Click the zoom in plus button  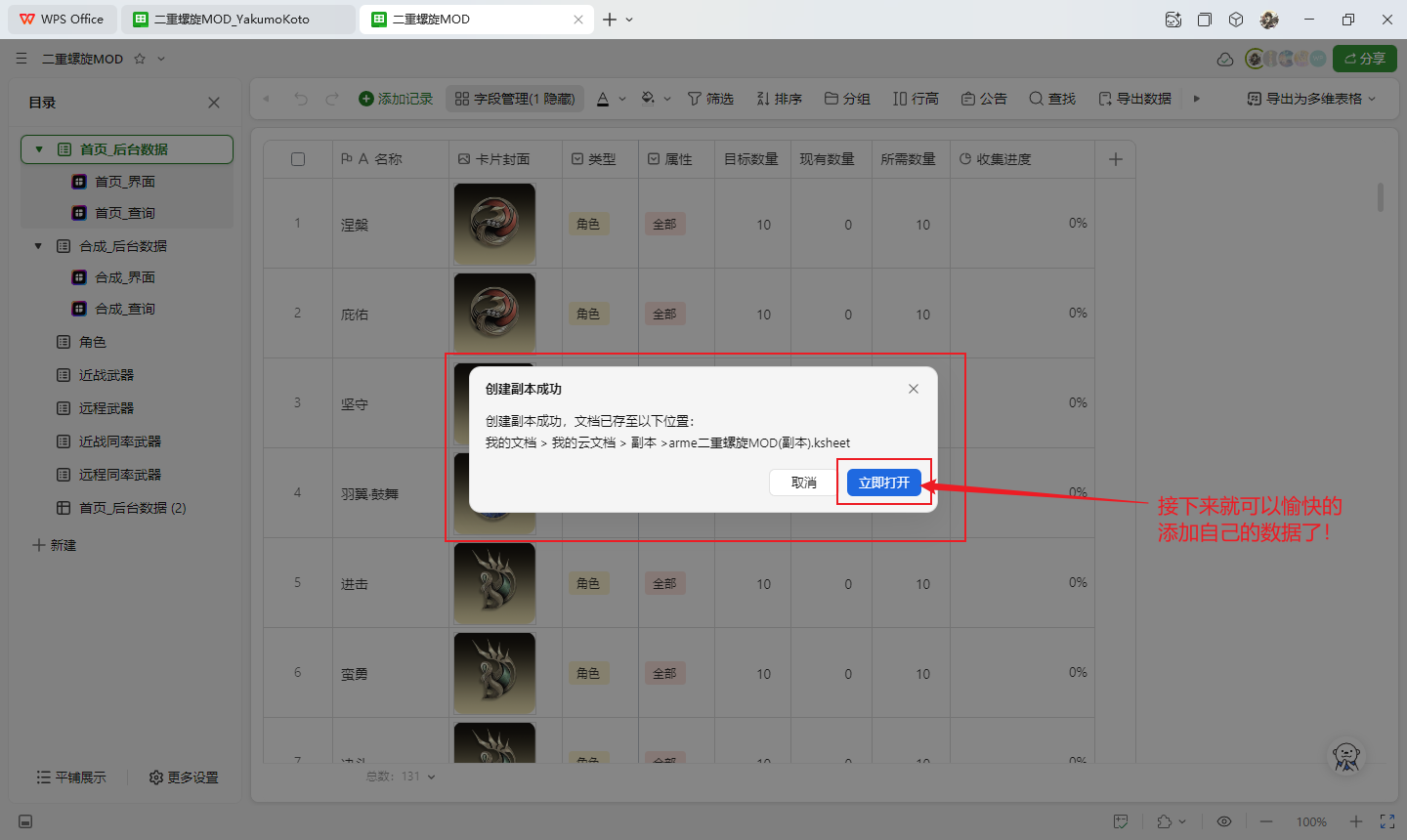tap(1355, 821)
